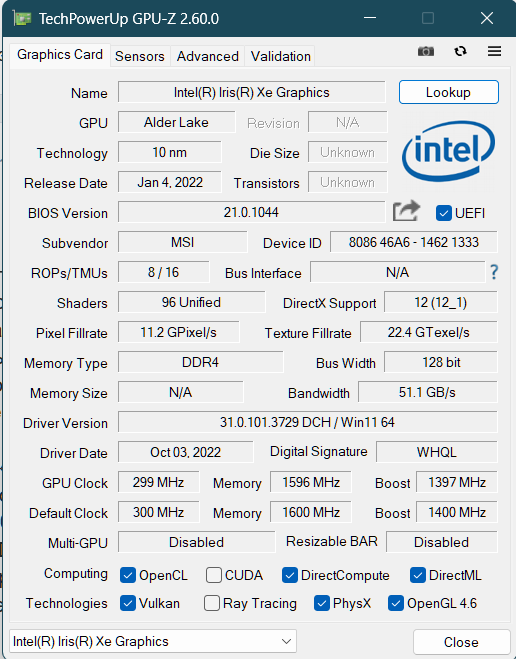The width and height of the screenshot is (516, 659).
Task: Click the Device ID value 8086 46A6 - 1462 1333
Action: click(x=414, y=243)
